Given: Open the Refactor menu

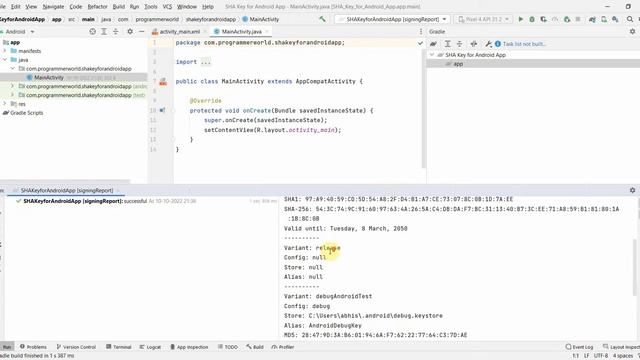Looking at the screenshot, I should point(97,7).
